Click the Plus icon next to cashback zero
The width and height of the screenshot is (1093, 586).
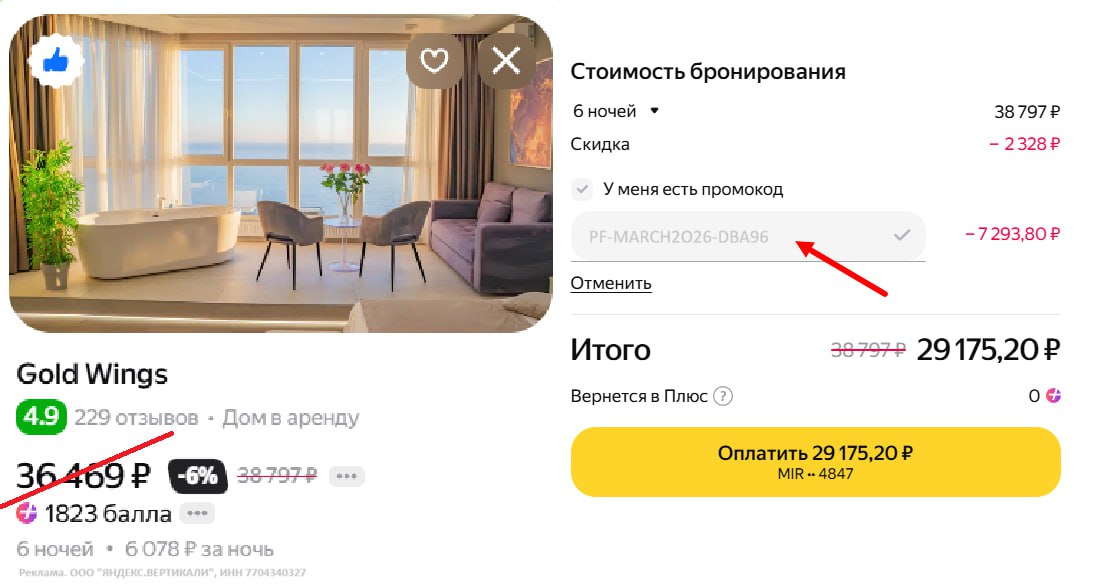pos(1053,396)
